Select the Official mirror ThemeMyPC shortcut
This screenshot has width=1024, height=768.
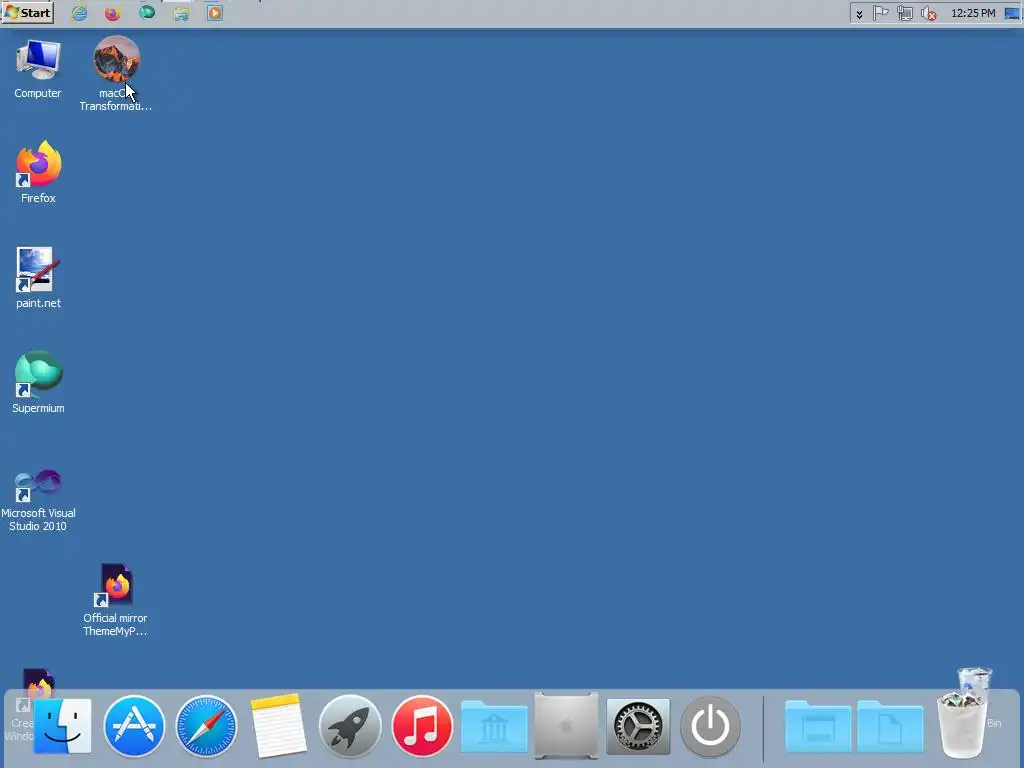(x=115, y=600)
